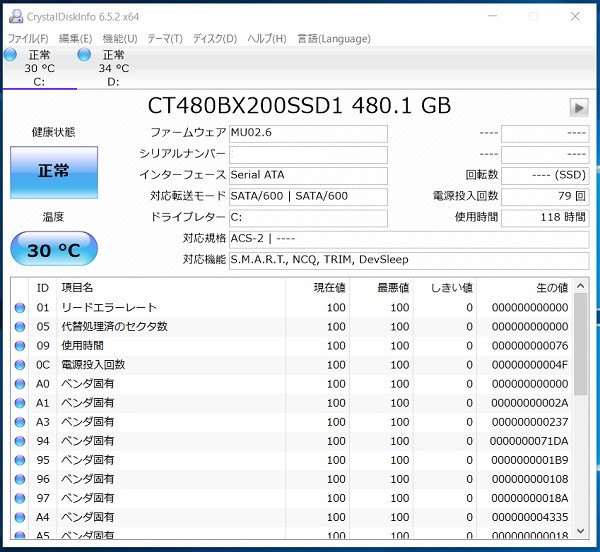Click the SMART list scrollbar thumb
Screen dimensions: 600x552
[580, 344]
